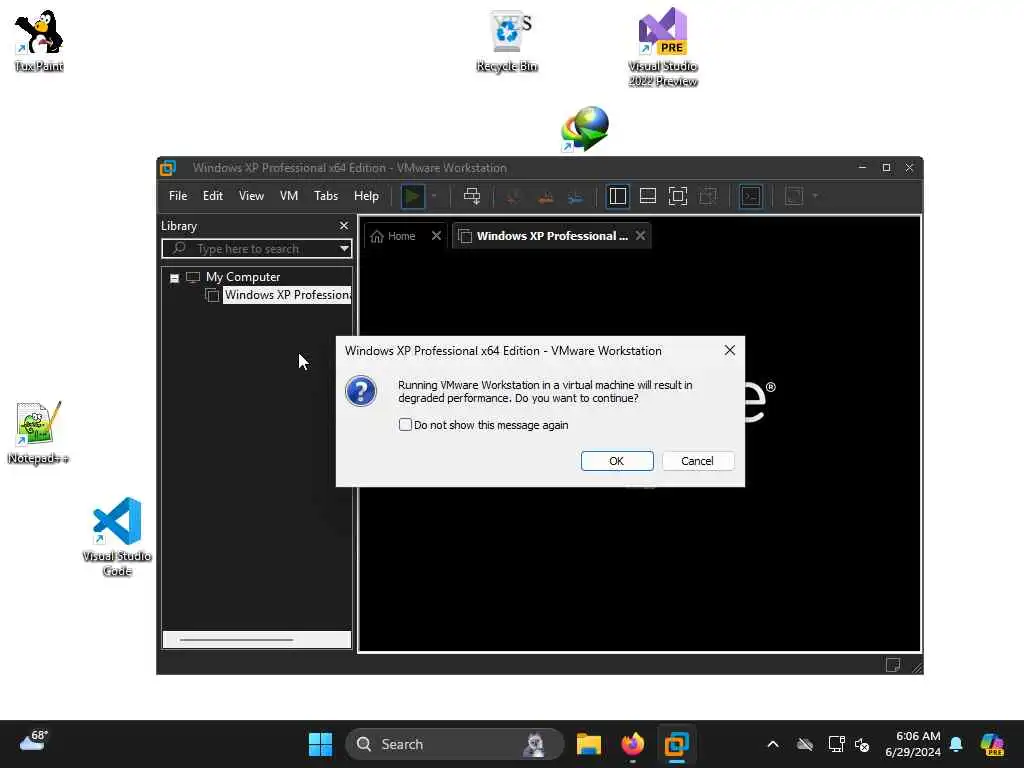Open the power options dropdown arrow
The image size is (1024, 768).
click(434, 196)
